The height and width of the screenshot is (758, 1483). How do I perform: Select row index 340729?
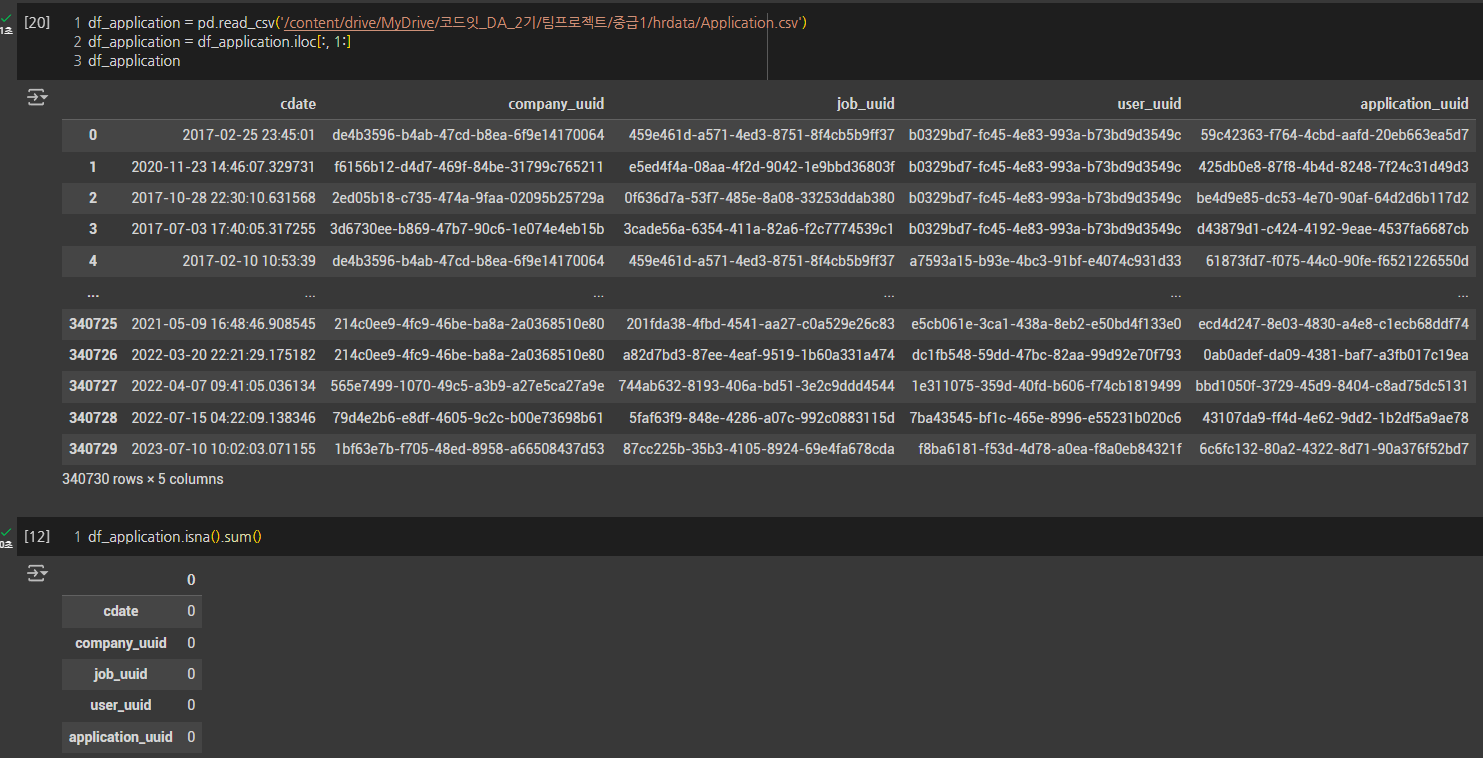coord(93,450)
